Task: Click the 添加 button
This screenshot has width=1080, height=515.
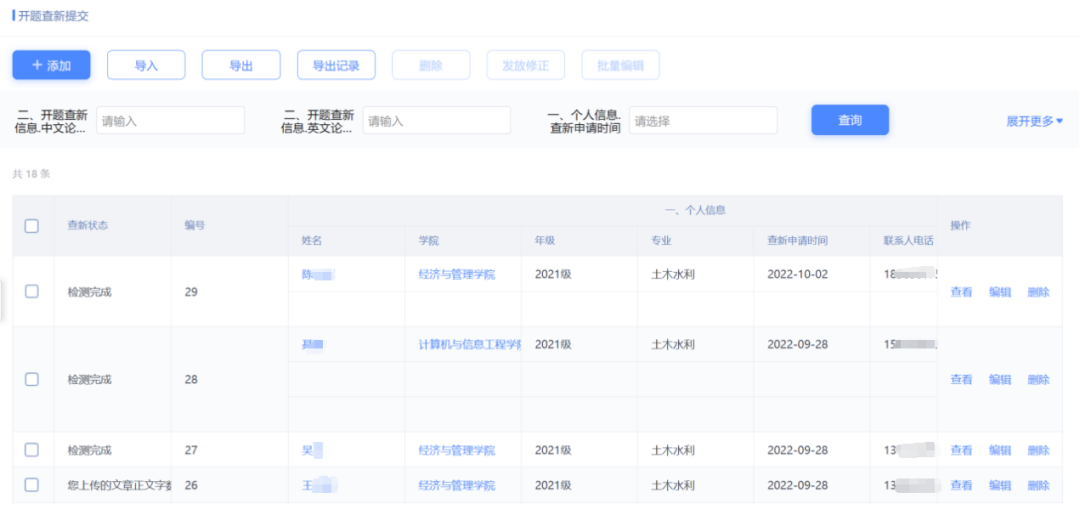Action: coord(51,65)
